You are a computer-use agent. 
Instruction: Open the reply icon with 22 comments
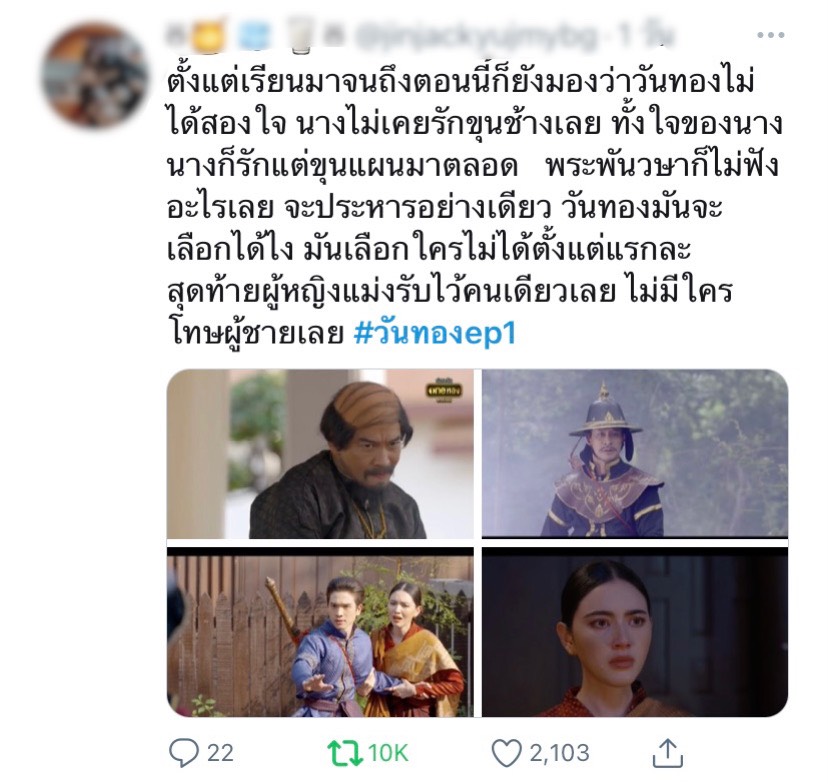pos(183,752)
